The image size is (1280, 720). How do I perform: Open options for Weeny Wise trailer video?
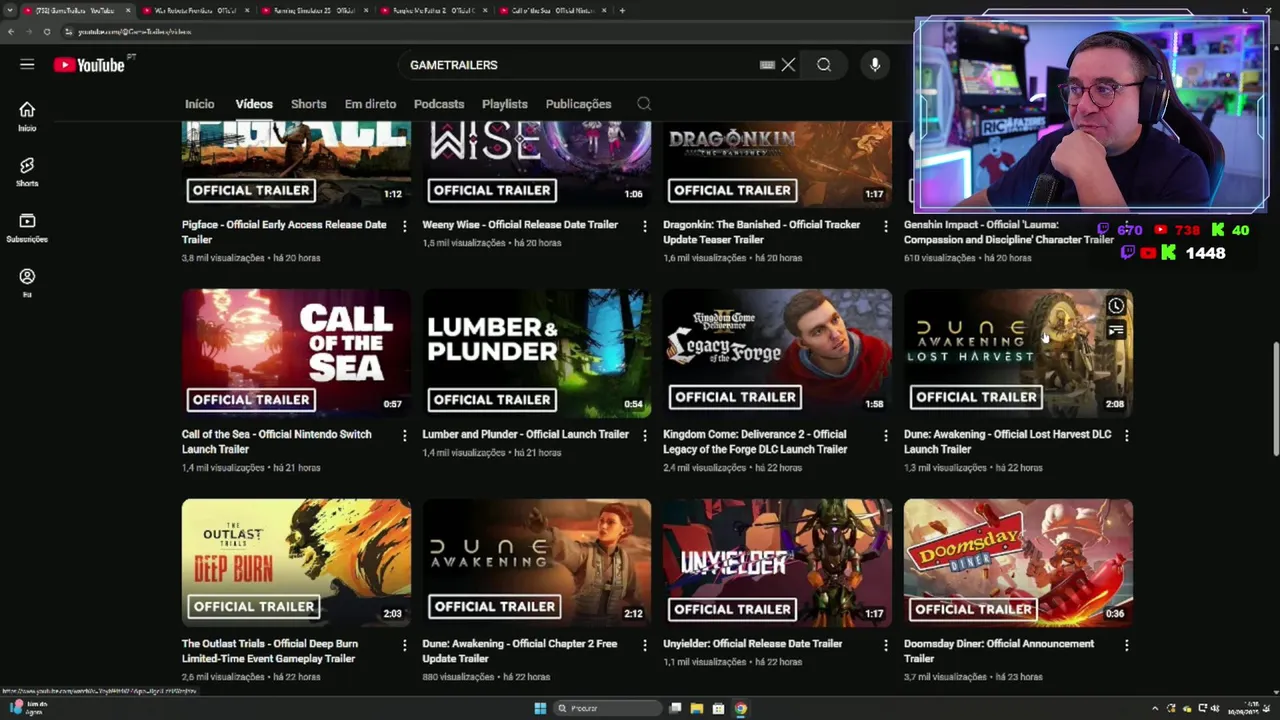click(x=644, y=227)
